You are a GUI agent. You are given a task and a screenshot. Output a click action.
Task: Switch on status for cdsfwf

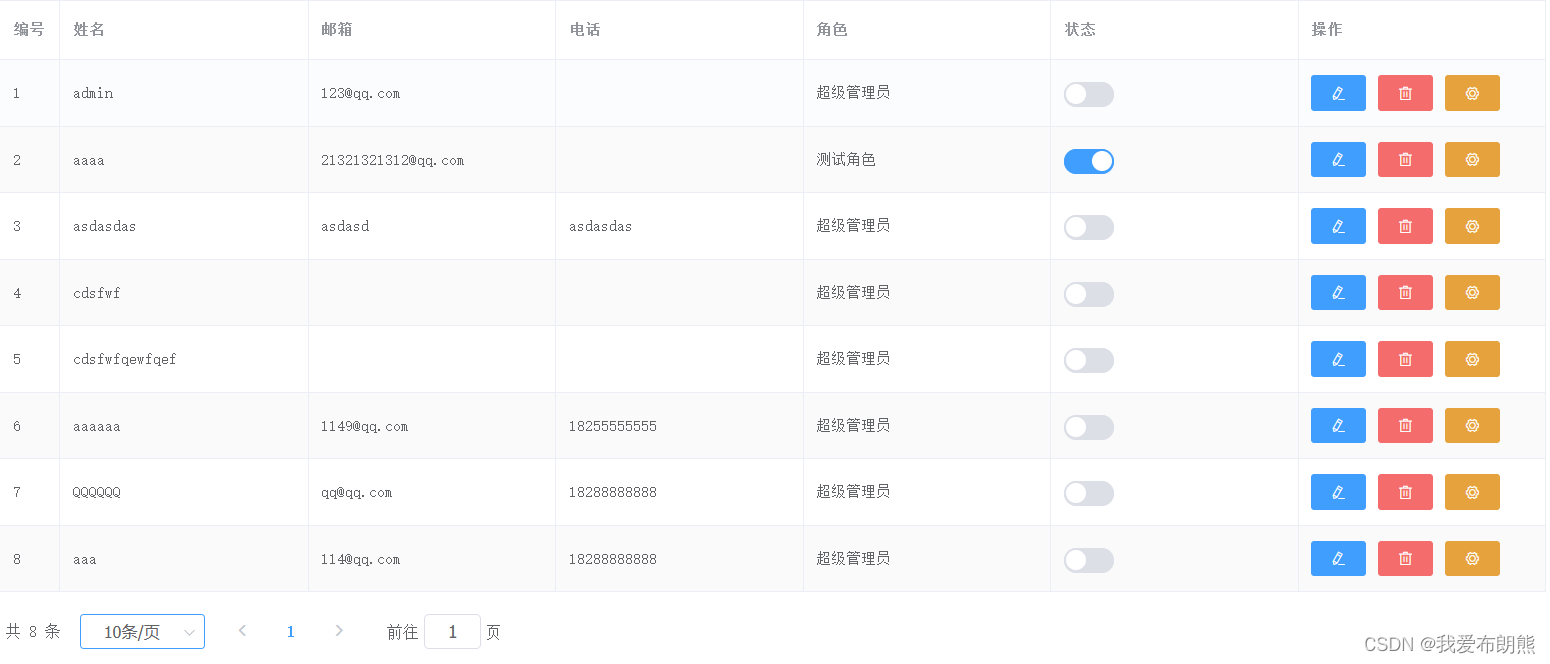(x=1088, y=294)
